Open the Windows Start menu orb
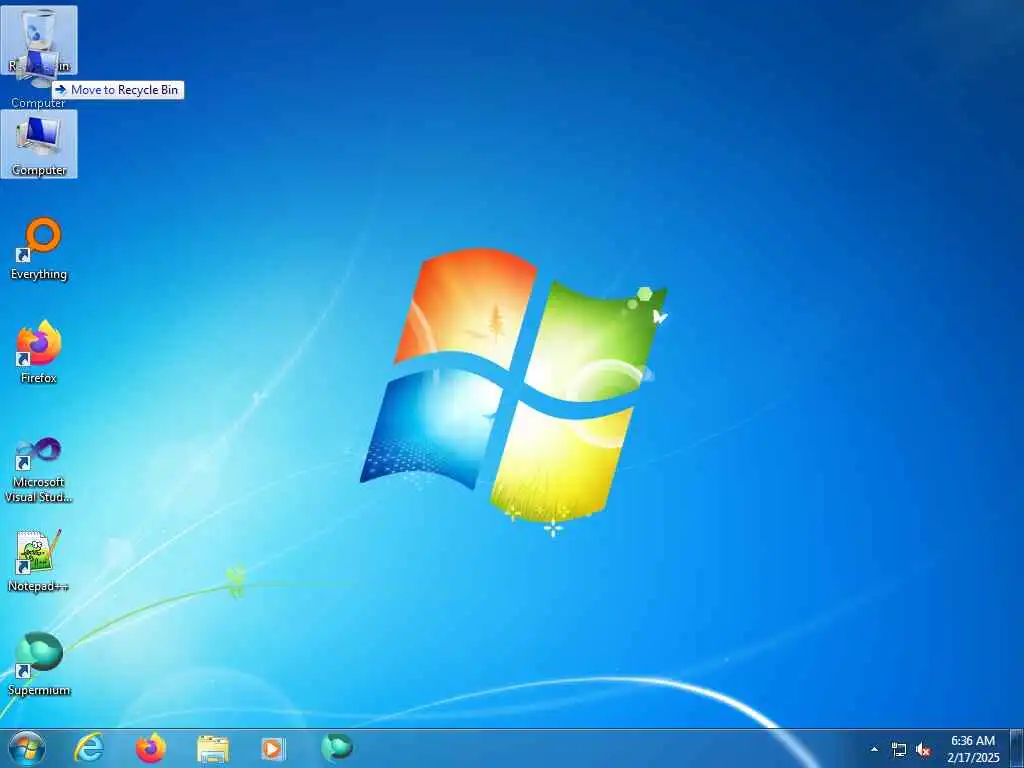Screen dimensions: 1024x768 tap(27, 748)
